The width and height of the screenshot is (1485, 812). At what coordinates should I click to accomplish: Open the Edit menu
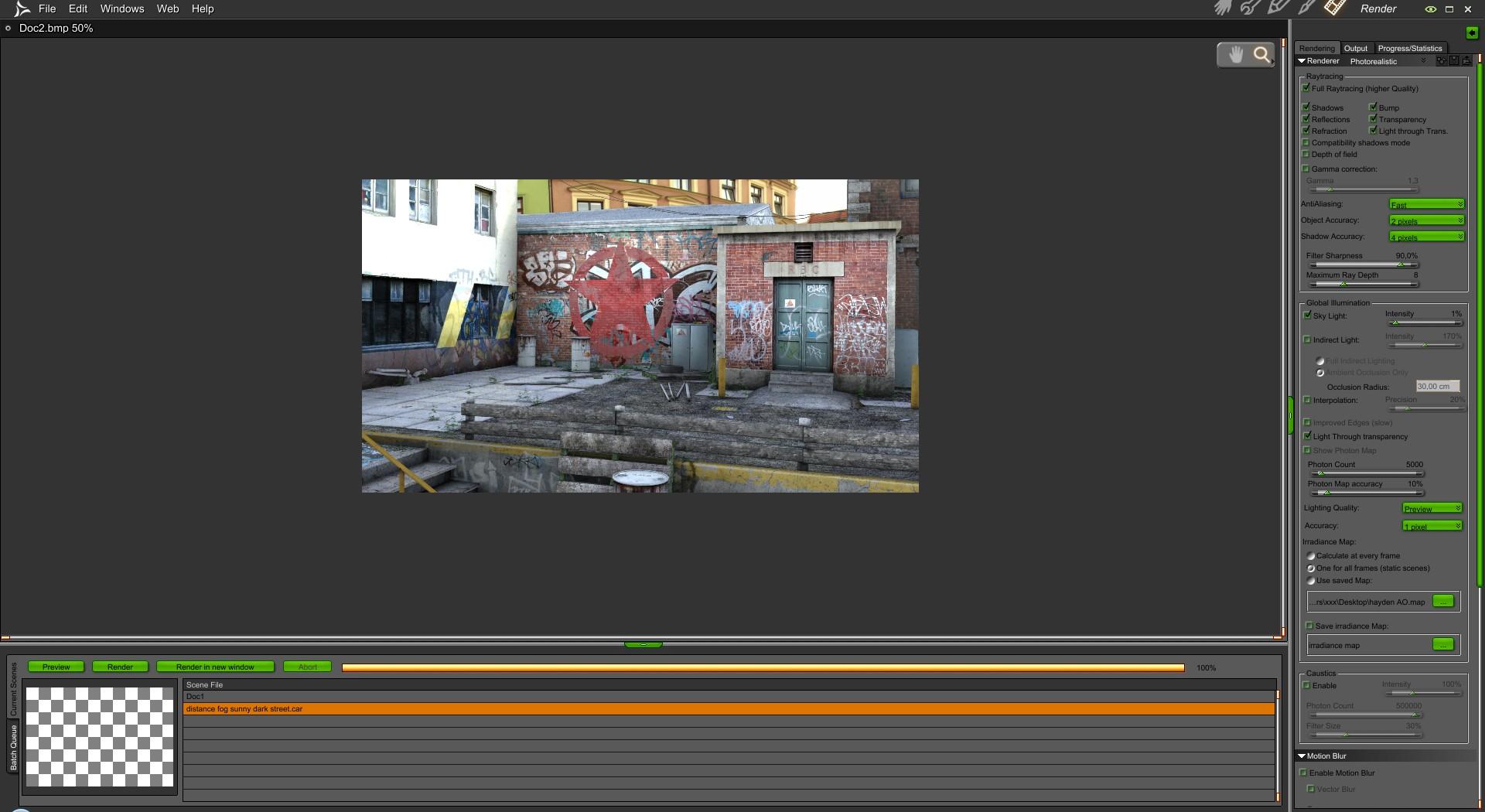[78, 9]
